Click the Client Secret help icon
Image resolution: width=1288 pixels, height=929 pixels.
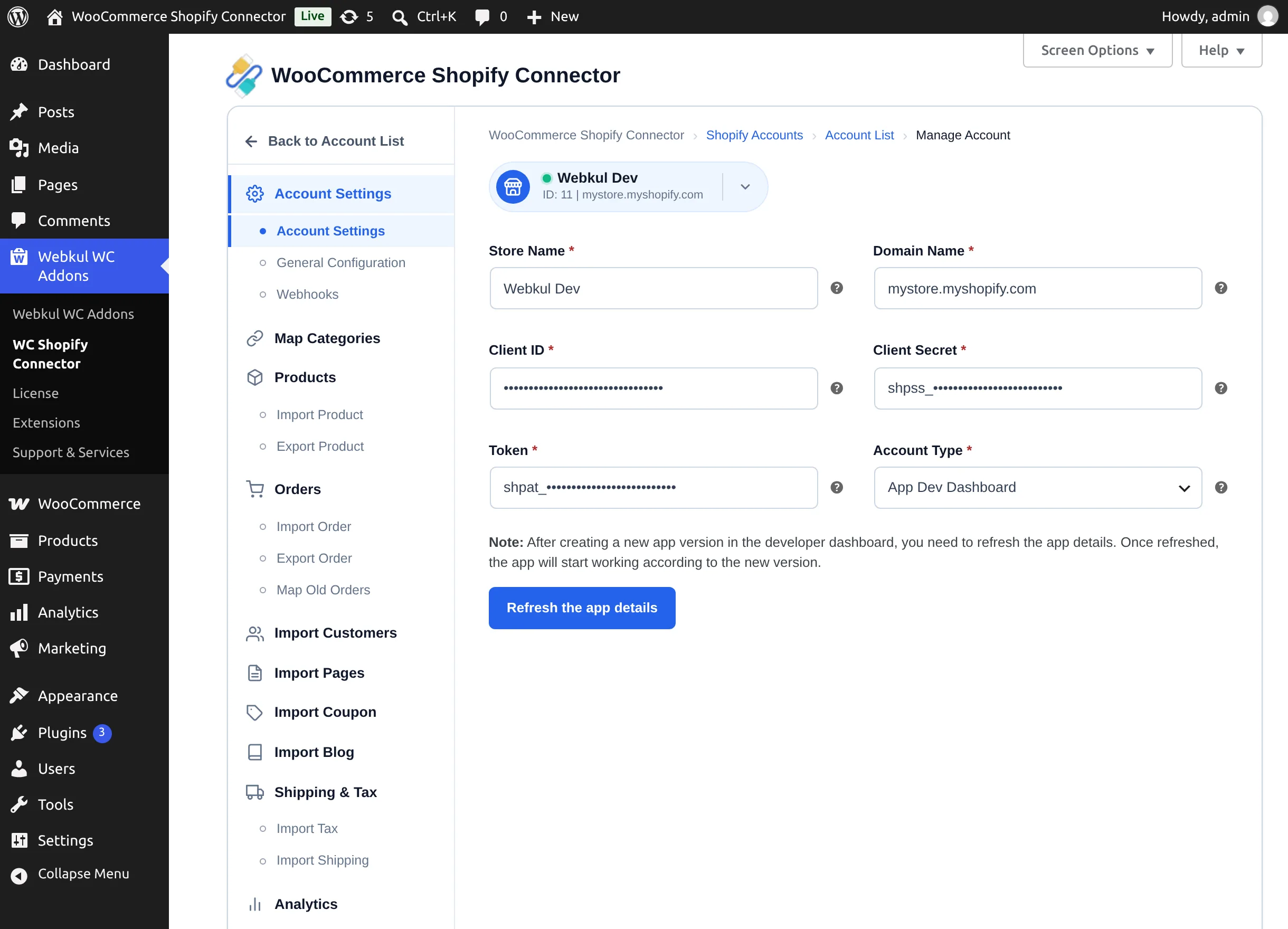click(x=1221, y=388)
